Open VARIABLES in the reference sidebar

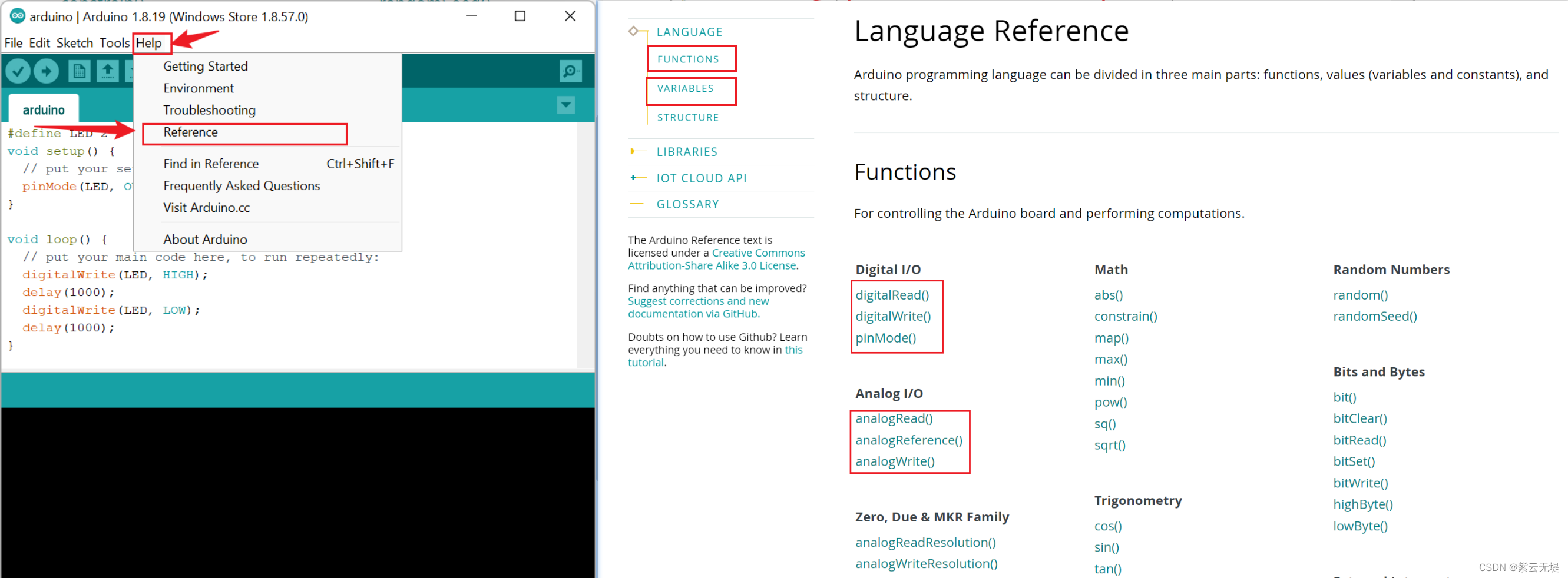click(x=686, y=88)
